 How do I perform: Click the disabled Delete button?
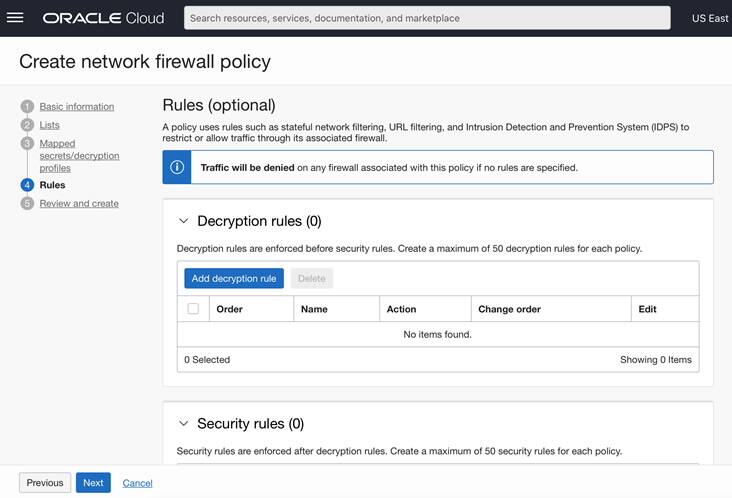311,278
